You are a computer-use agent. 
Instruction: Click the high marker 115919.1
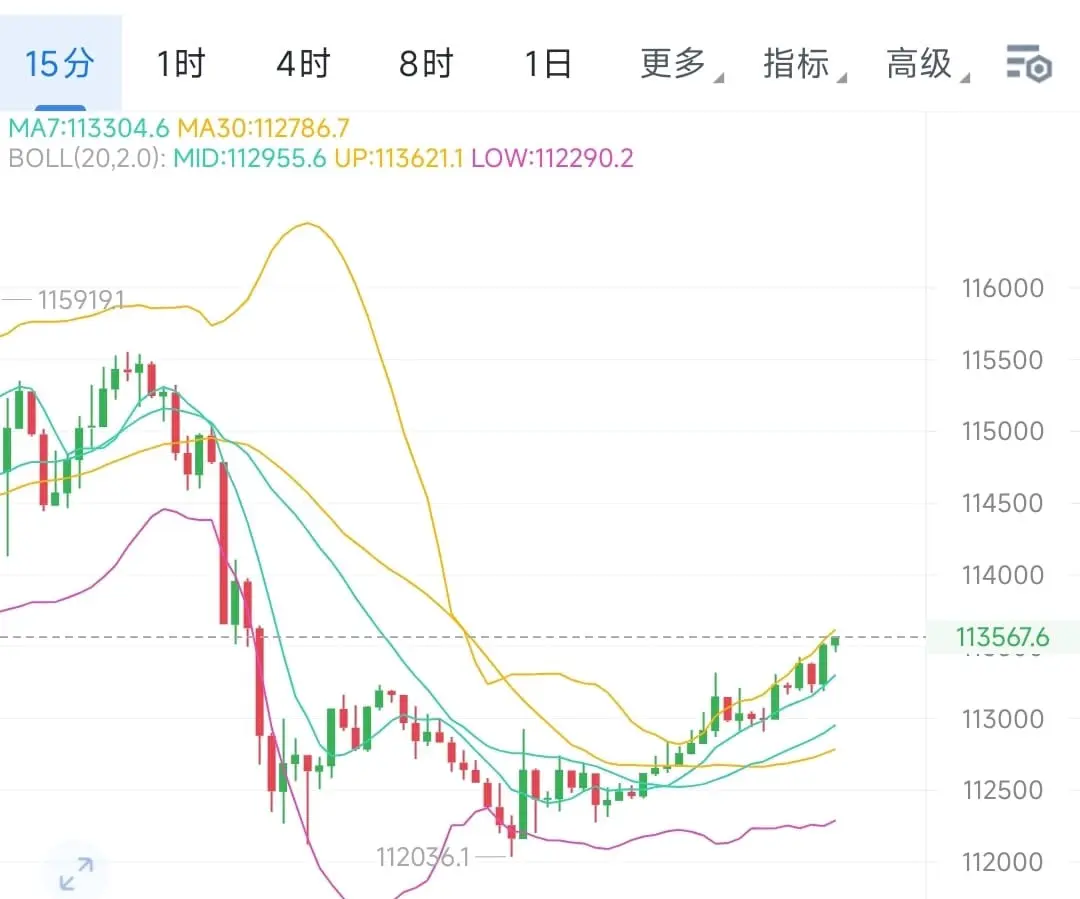(81, 300)
